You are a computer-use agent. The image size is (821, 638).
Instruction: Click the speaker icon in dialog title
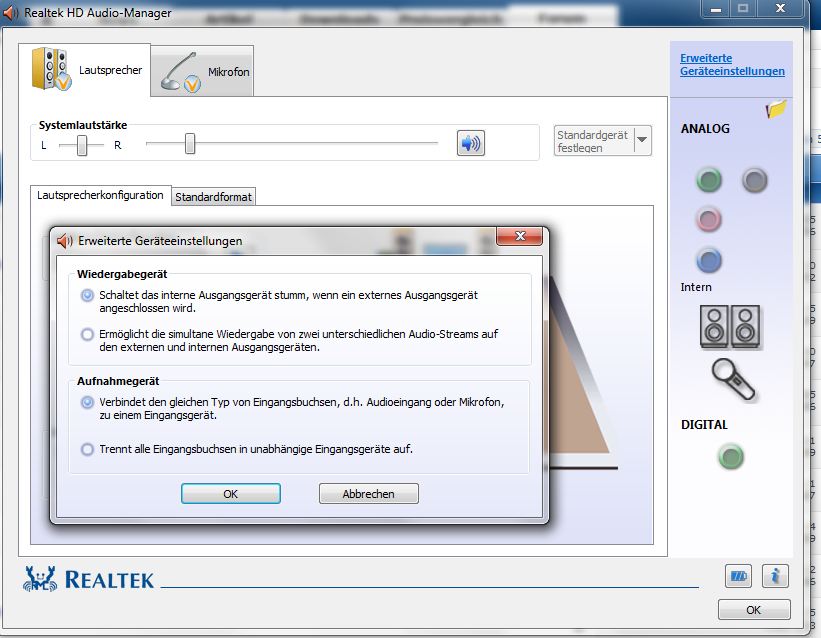64,241
